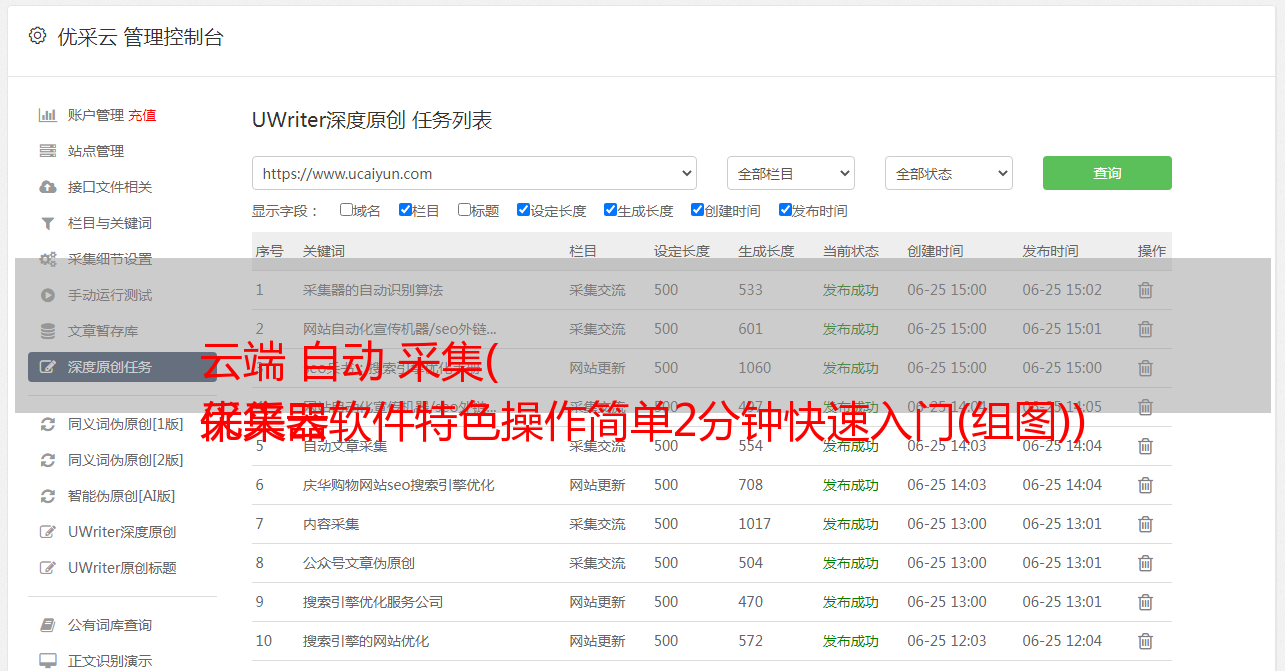The width and height of the screenshot is (1285, 671).
Task: Toggle the 设定长度 checkbox
Action: click(523, 210)
